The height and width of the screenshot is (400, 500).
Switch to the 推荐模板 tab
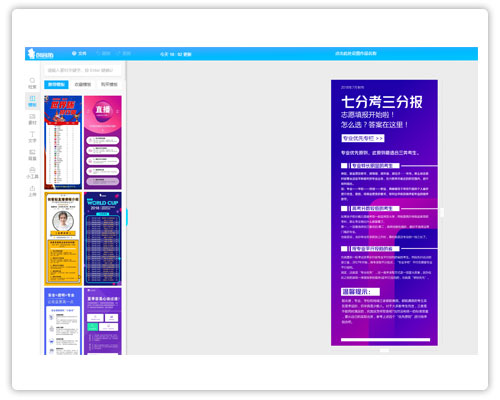point(56,84)
